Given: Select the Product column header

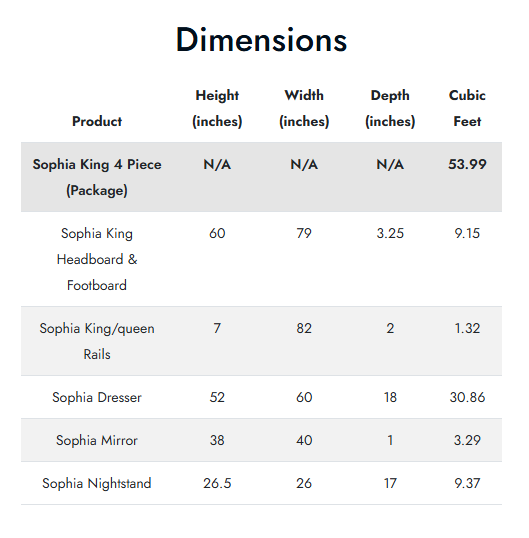Looking at the screenshot, I should pyautogui.click(x=97, y=121).
